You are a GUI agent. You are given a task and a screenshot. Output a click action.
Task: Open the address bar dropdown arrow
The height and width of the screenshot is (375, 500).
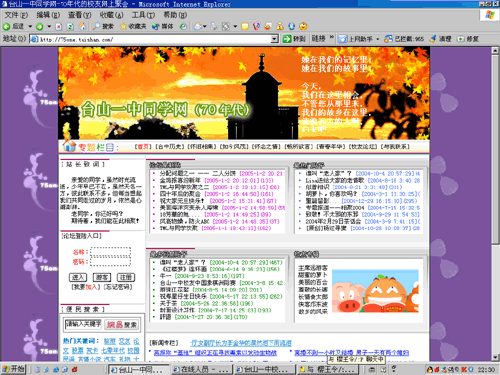[x=274, y=39]
